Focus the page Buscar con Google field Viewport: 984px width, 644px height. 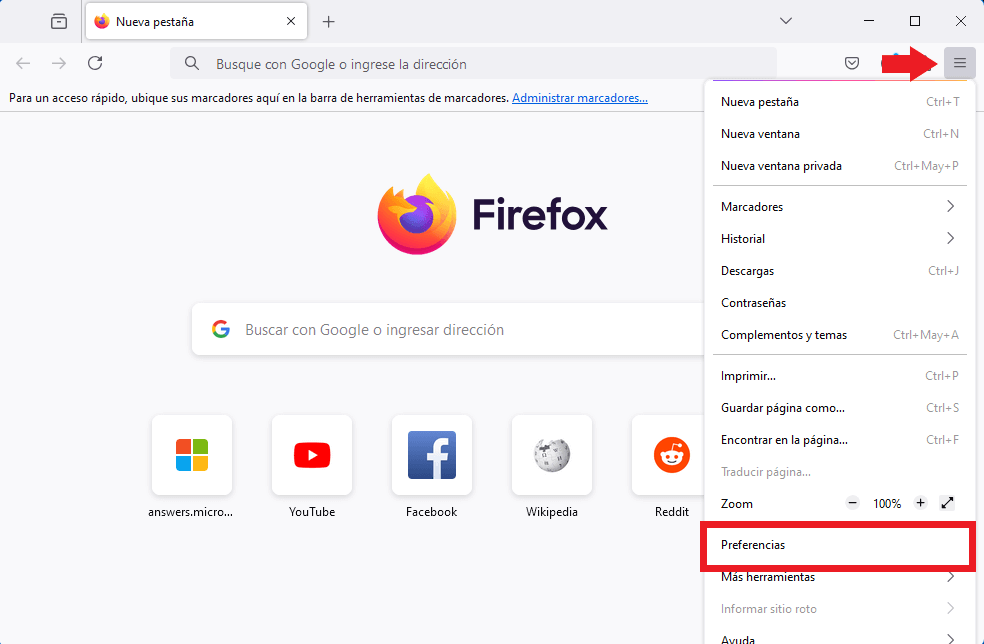[448, 330]
